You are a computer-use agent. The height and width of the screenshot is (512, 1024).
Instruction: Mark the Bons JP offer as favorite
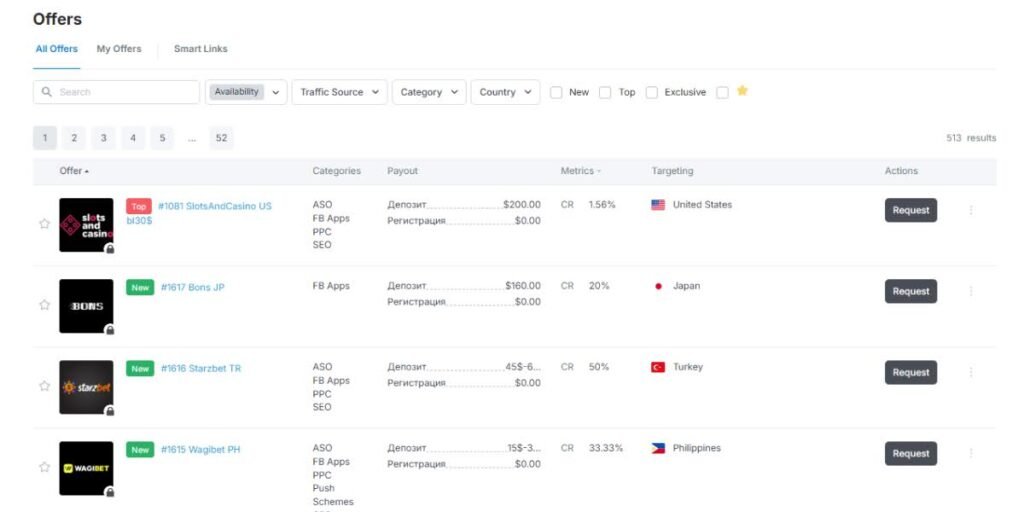44,305
